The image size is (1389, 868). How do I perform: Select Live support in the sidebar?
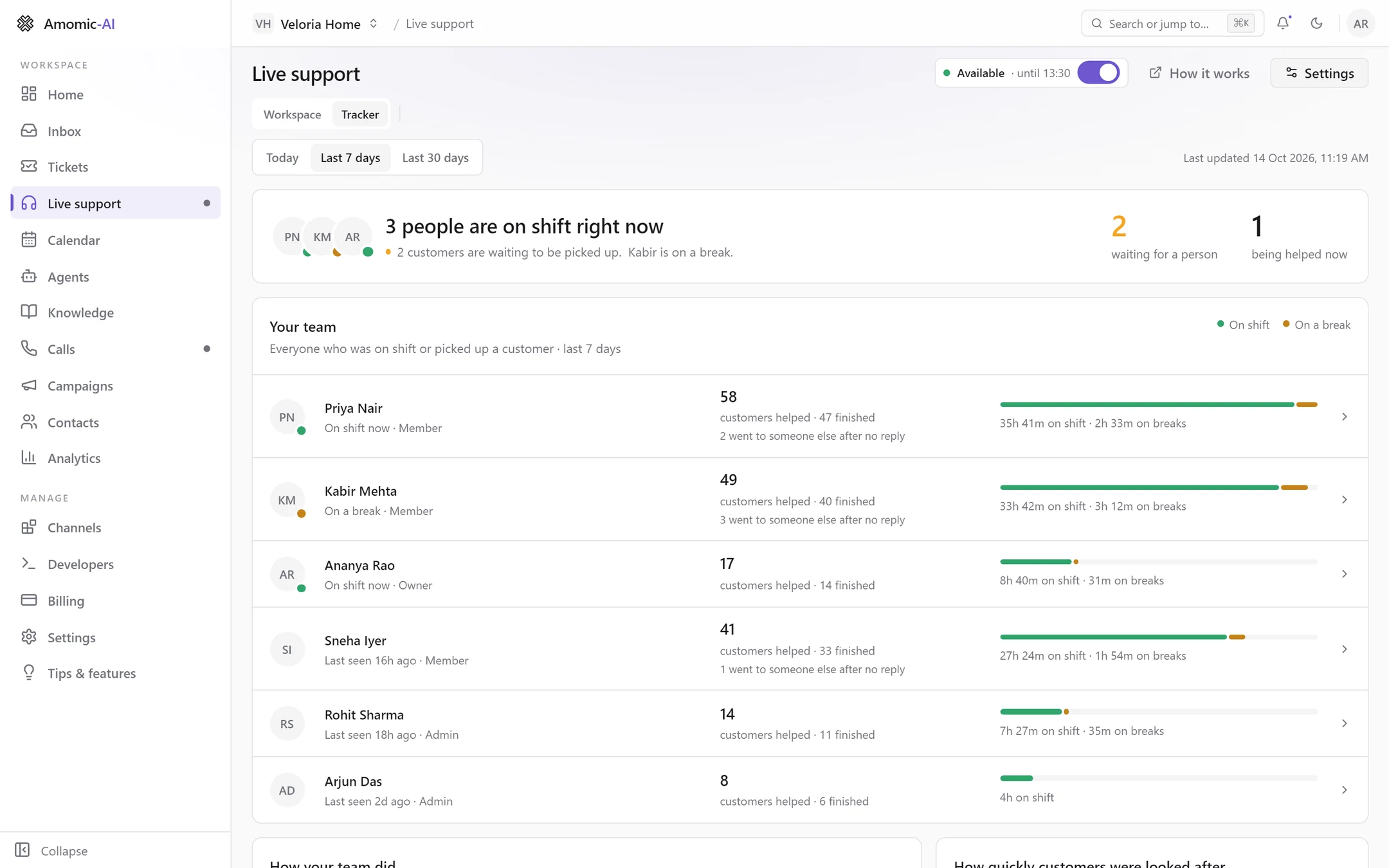(x=116, y=203)
